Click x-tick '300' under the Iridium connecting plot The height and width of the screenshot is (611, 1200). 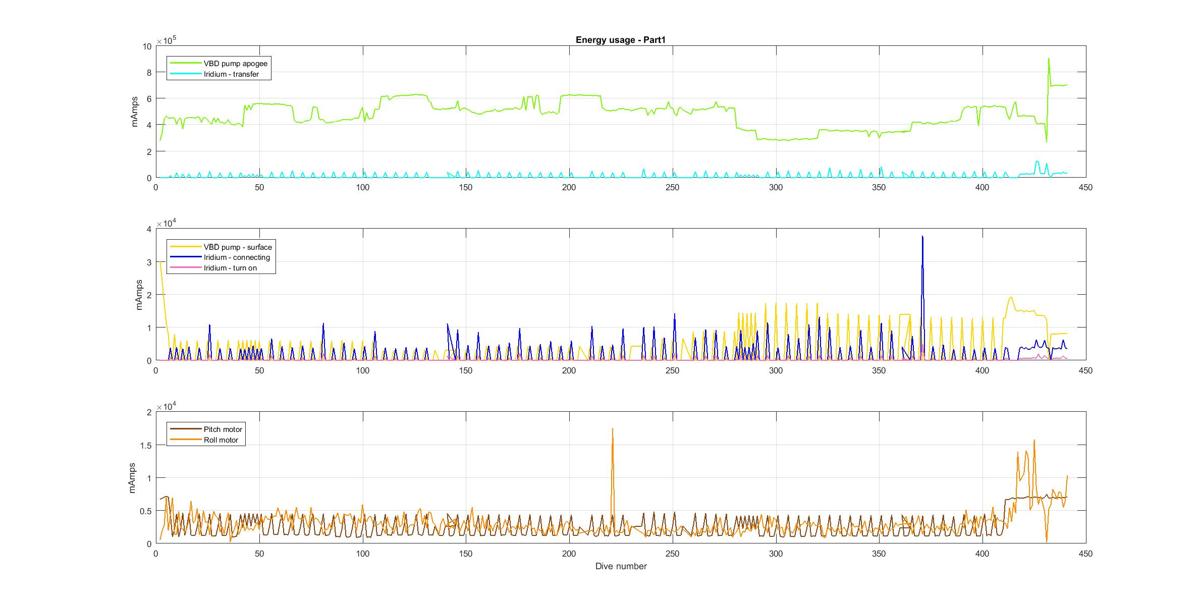coord(775,370)
